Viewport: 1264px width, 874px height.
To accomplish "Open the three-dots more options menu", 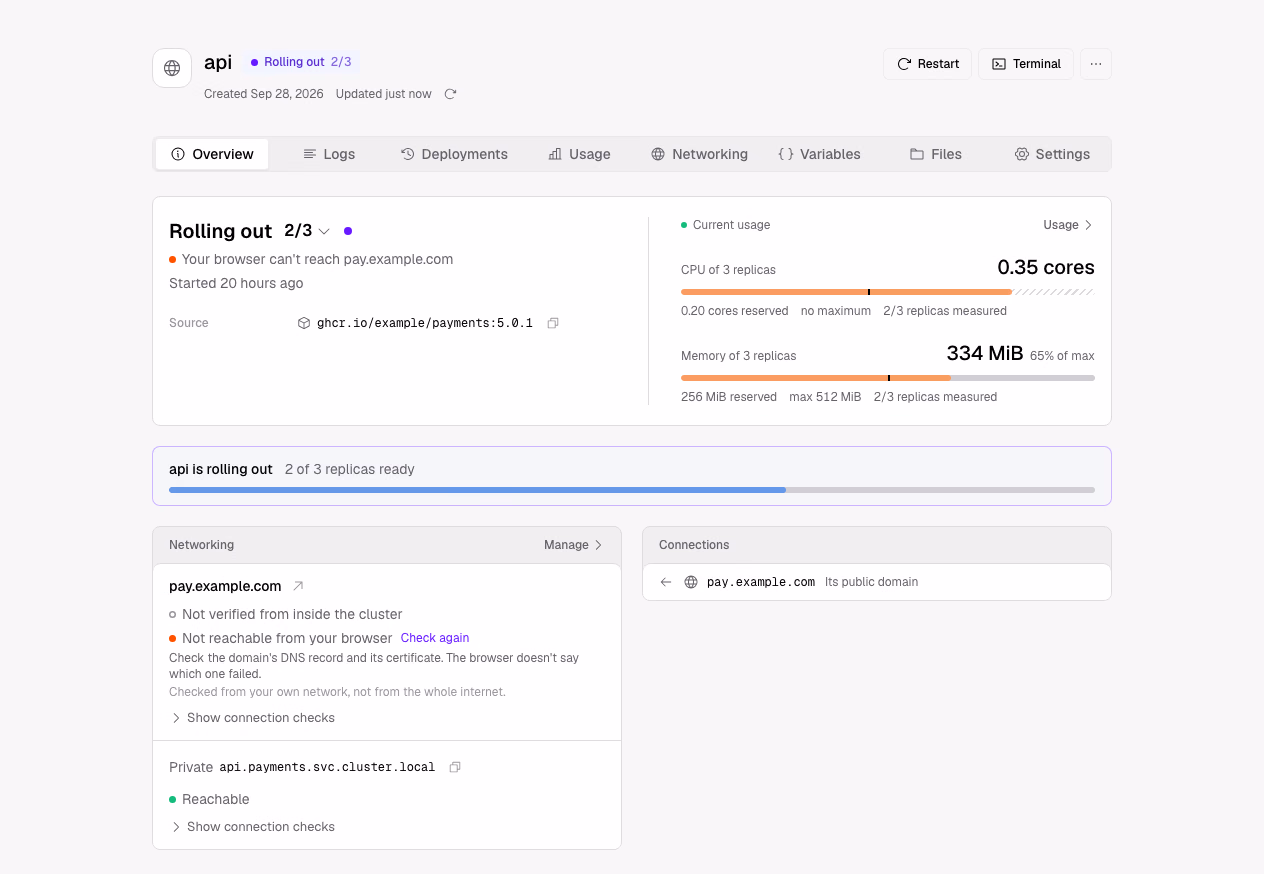I will pyautogui.click(x=1096, y=64).
